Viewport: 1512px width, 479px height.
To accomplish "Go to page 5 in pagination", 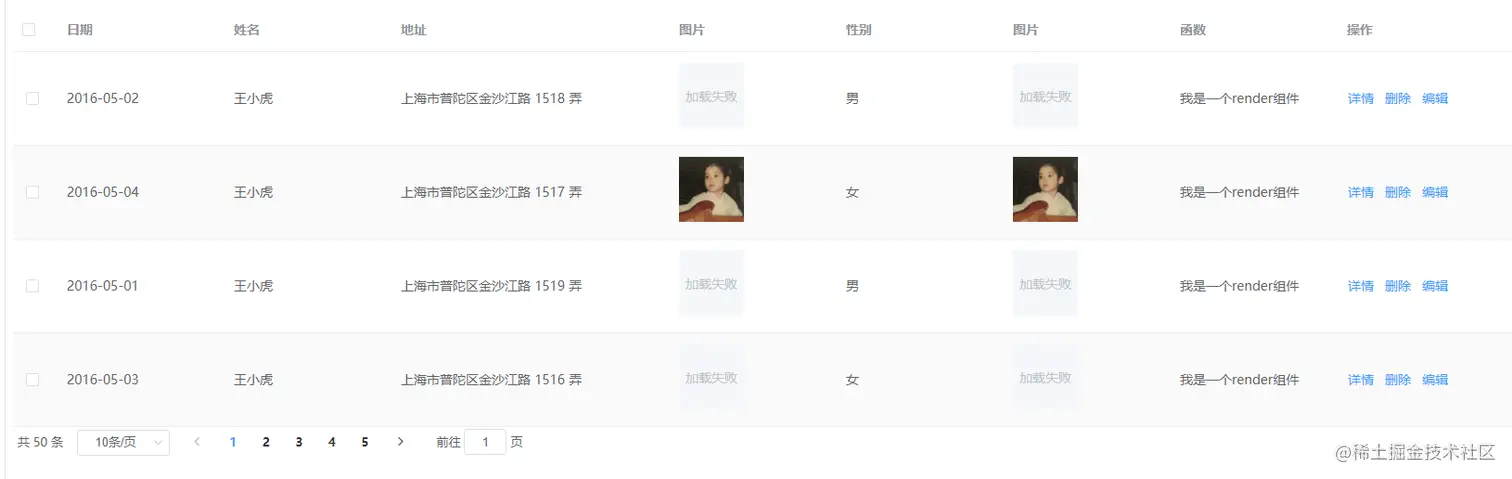I will 365,442.
